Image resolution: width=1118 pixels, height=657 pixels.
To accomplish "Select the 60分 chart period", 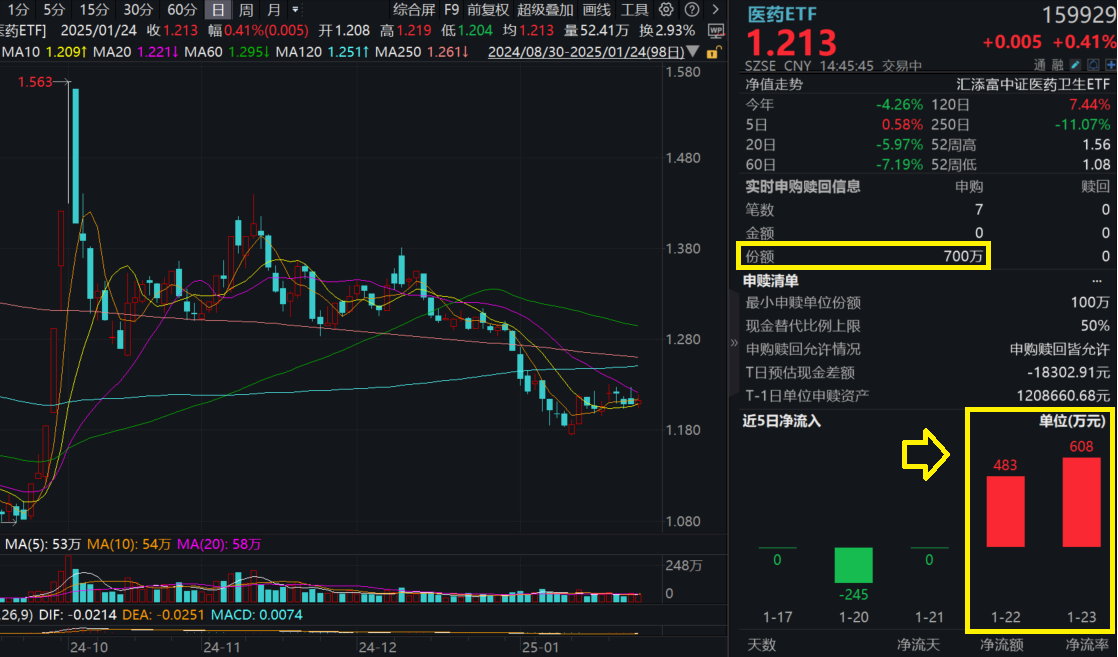I will click(181, 10).
